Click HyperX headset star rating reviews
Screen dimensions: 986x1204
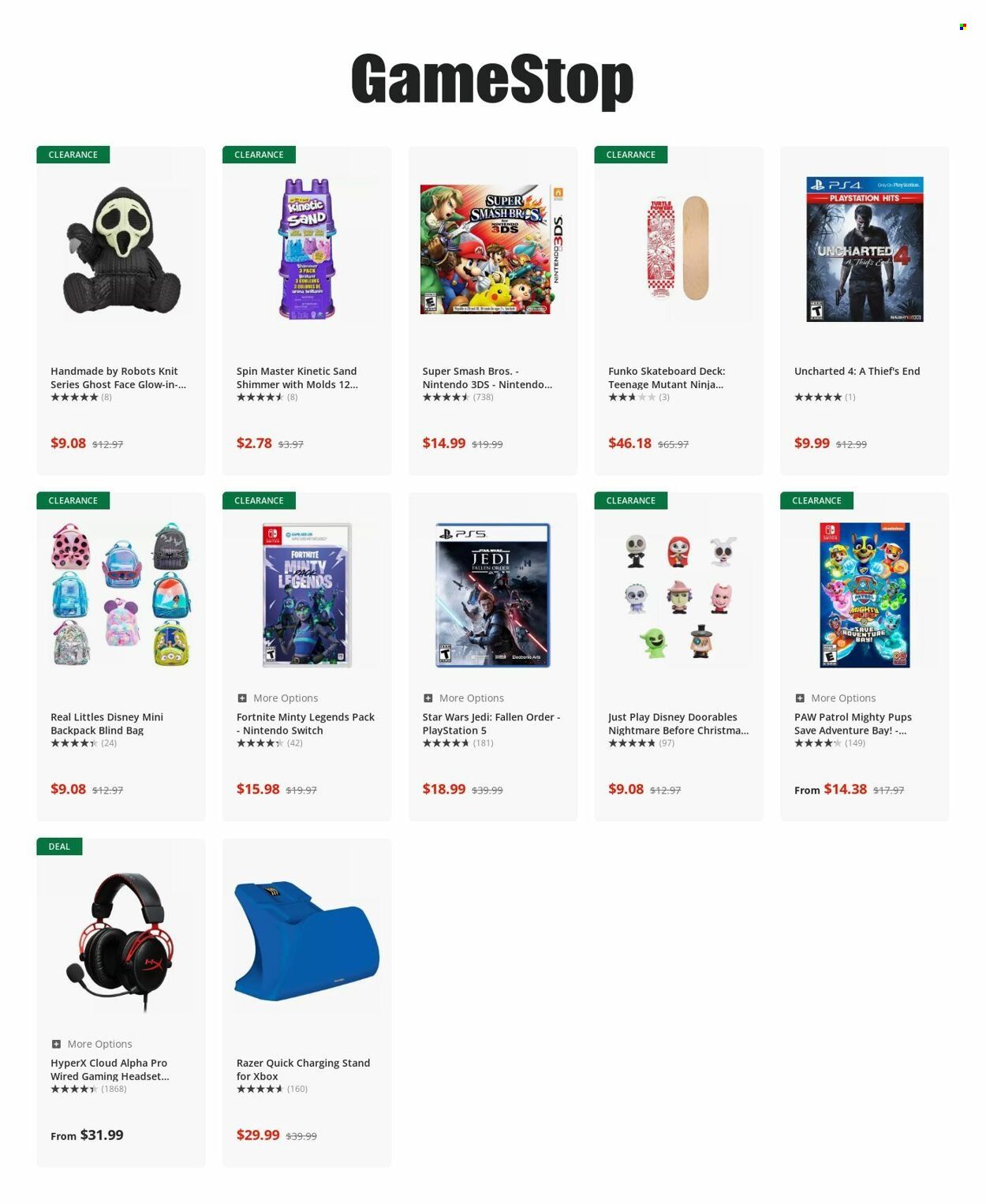[88, 1089]
